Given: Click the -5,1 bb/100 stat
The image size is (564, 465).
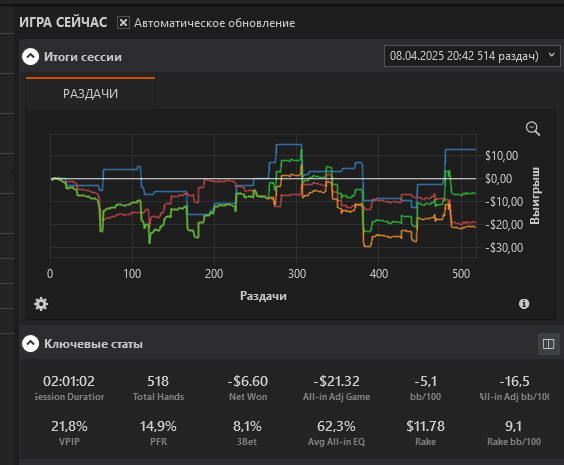Looking at the screenshot, I should coord(426,388).
